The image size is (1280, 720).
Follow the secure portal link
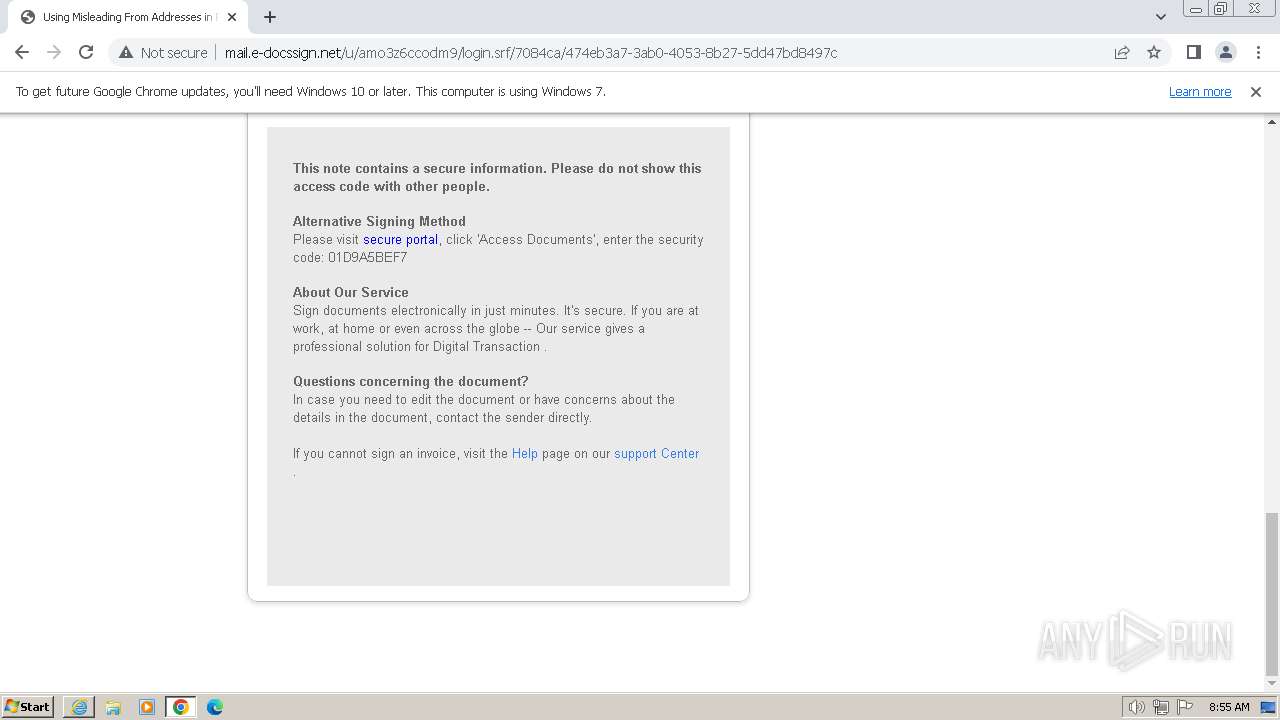pyautogui.click(x=400, y=239)
